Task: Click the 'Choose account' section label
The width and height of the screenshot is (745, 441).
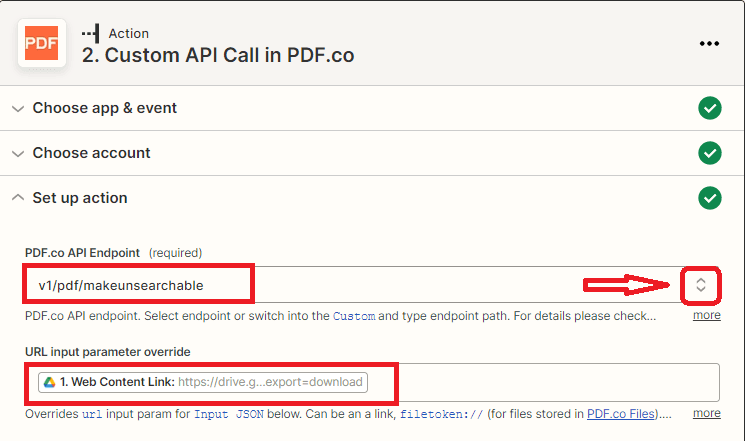Action: point(91,153)
